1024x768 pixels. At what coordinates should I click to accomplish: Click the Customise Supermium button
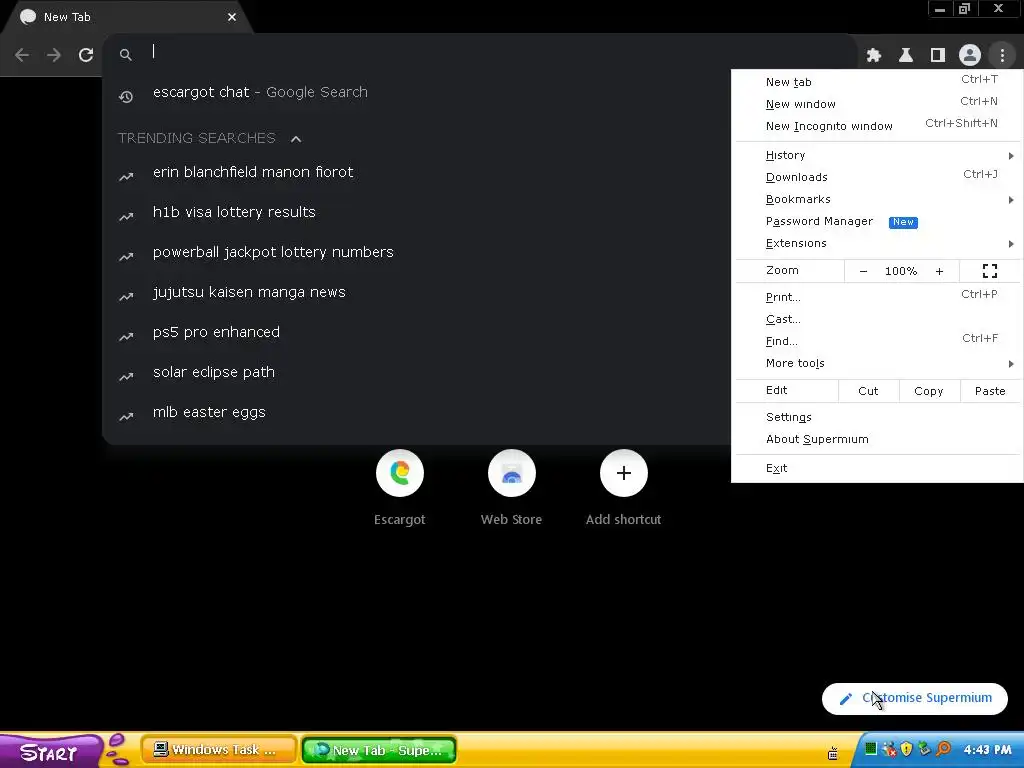914,698
